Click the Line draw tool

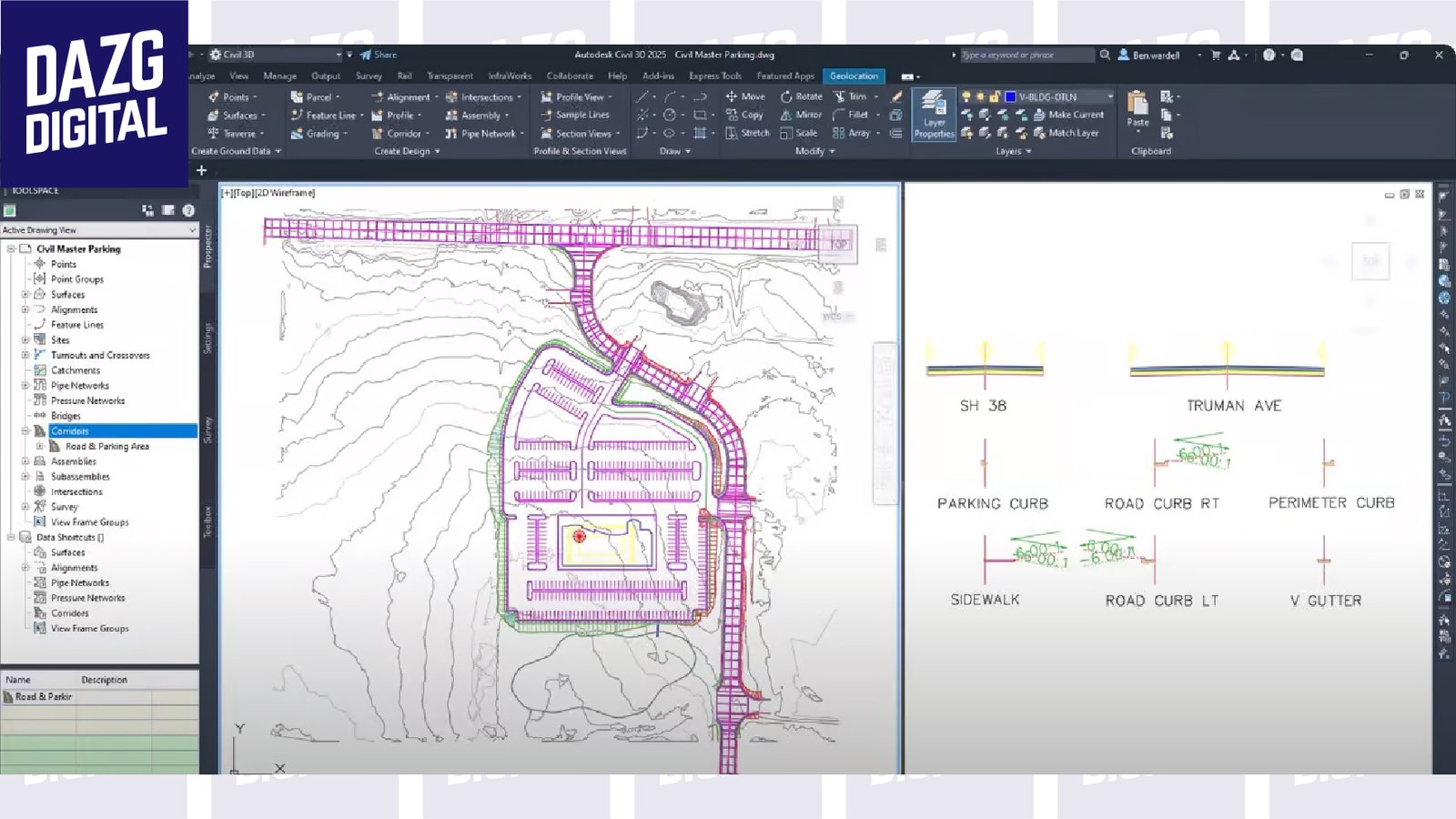click(x=642, y=96)
